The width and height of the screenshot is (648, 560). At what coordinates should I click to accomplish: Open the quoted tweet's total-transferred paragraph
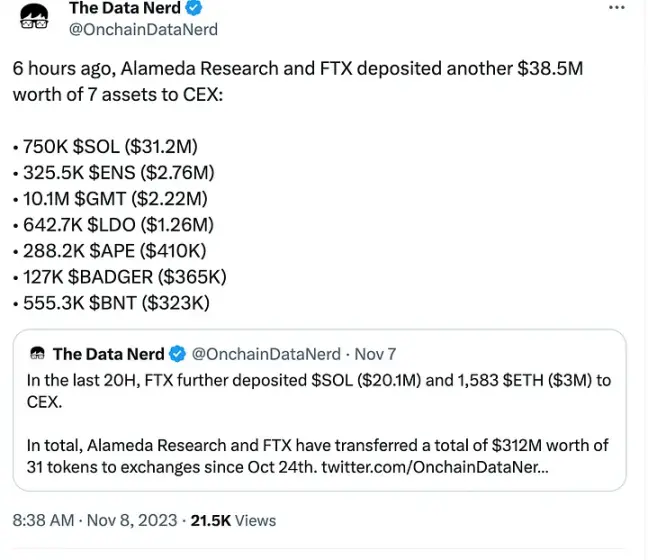[318, 454]
